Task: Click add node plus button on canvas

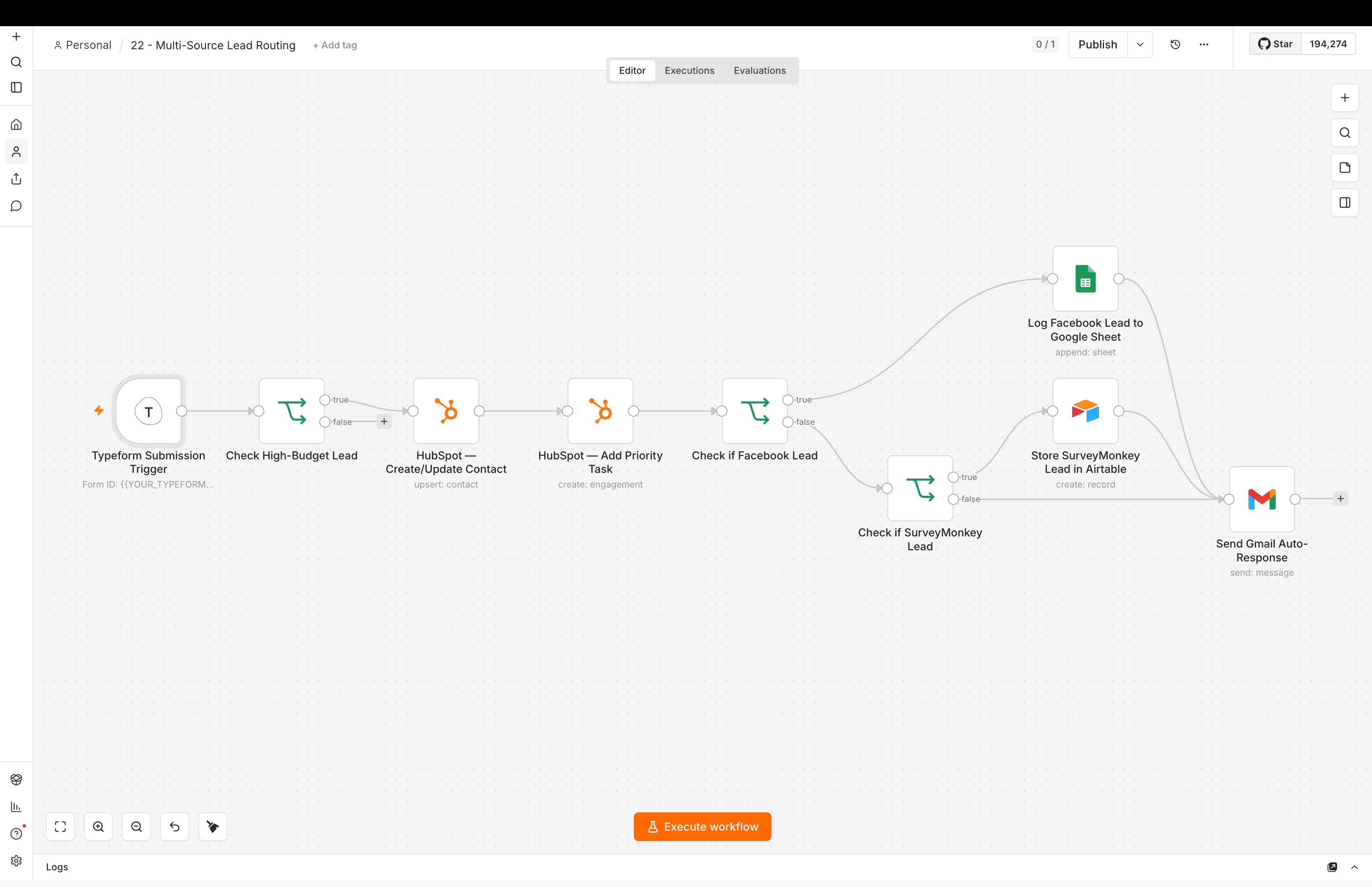Action: pos(1345,98)
